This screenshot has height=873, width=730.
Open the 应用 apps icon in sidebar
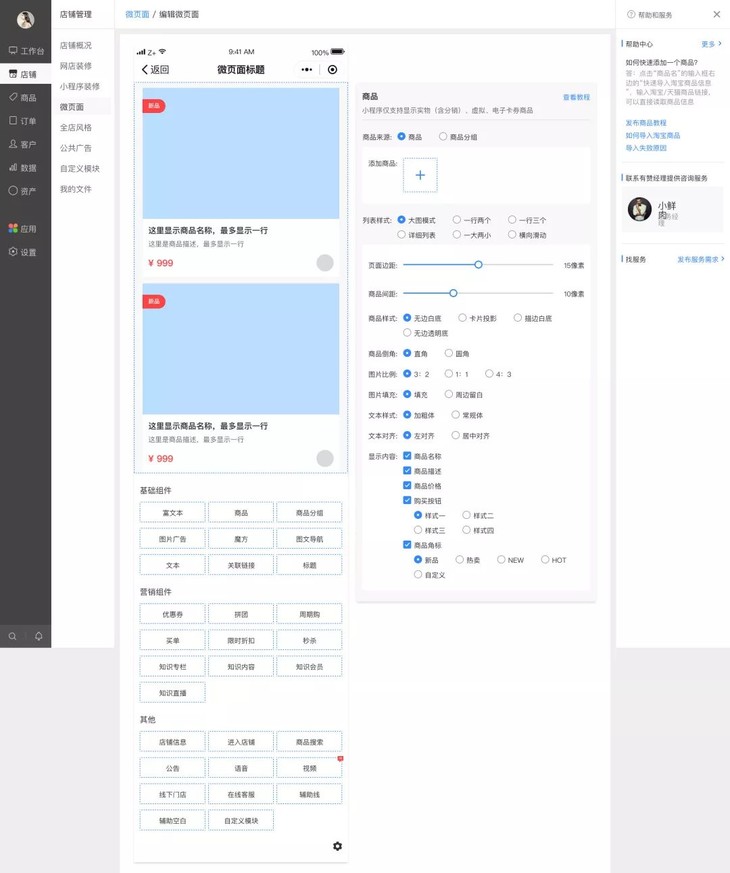coord(13,228)
